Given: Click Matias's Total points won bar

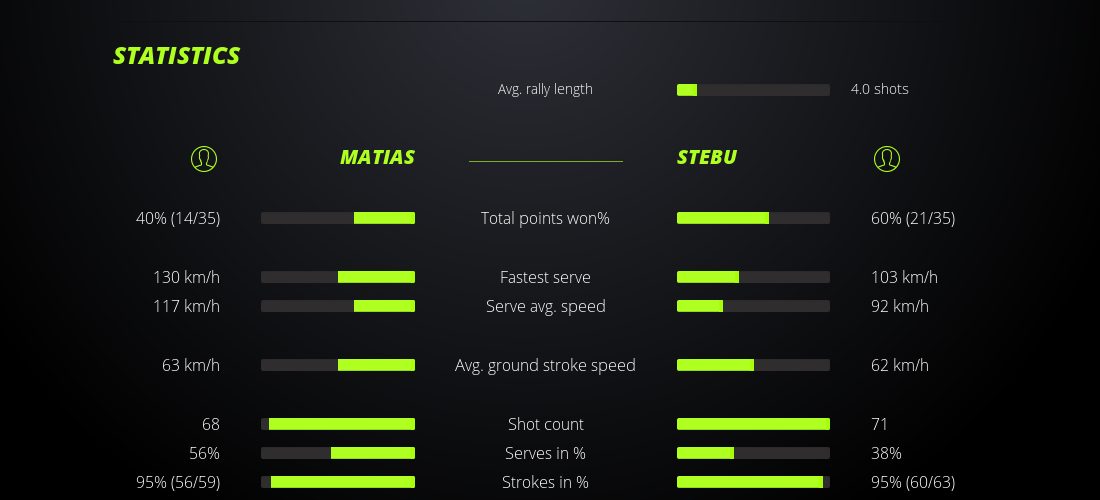Looking at the screenshot, I should tap(338, 218).
